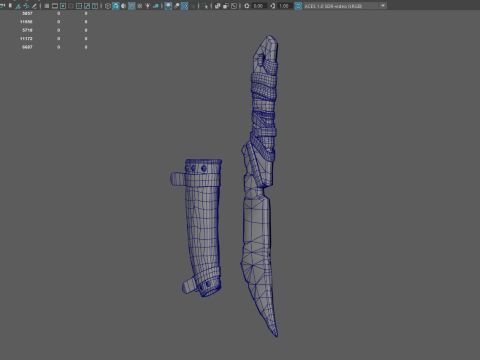Toggle viewport Shadows
The width and height of the screenshot is (480, 360).
156,6
